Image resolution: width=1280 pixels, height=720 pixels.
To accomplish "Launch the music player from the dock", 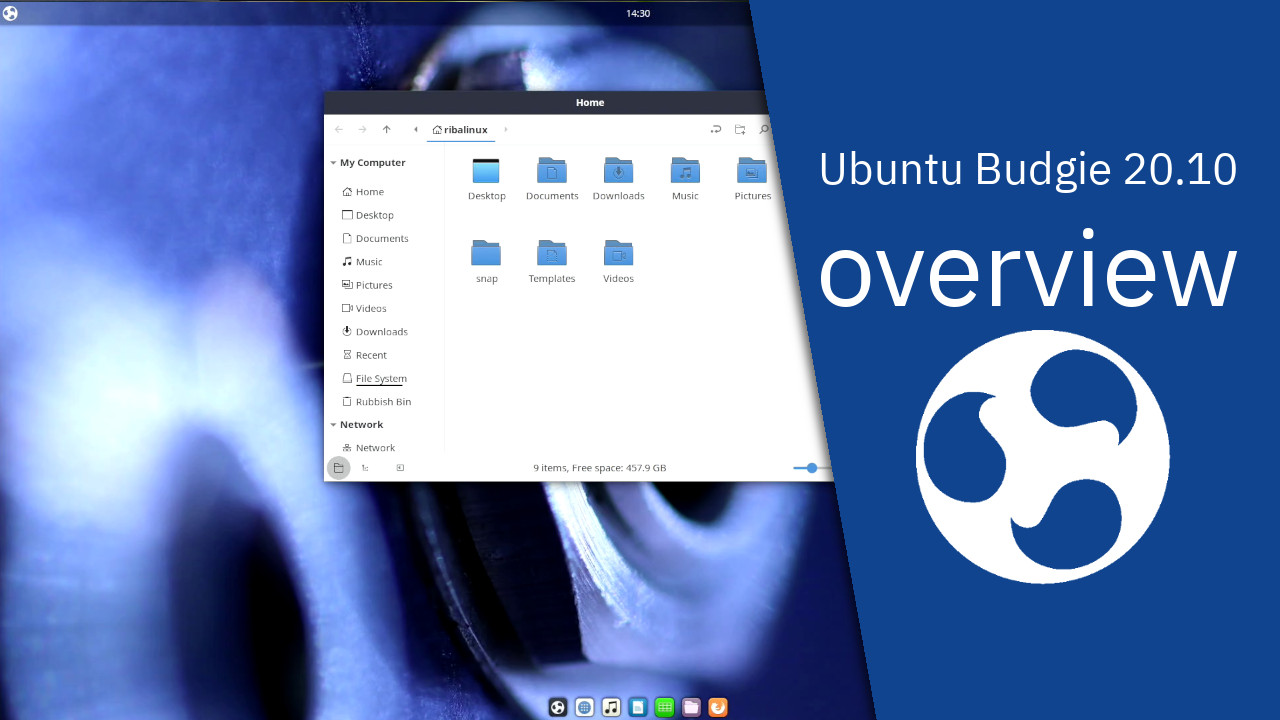I will tap(611, 707).
